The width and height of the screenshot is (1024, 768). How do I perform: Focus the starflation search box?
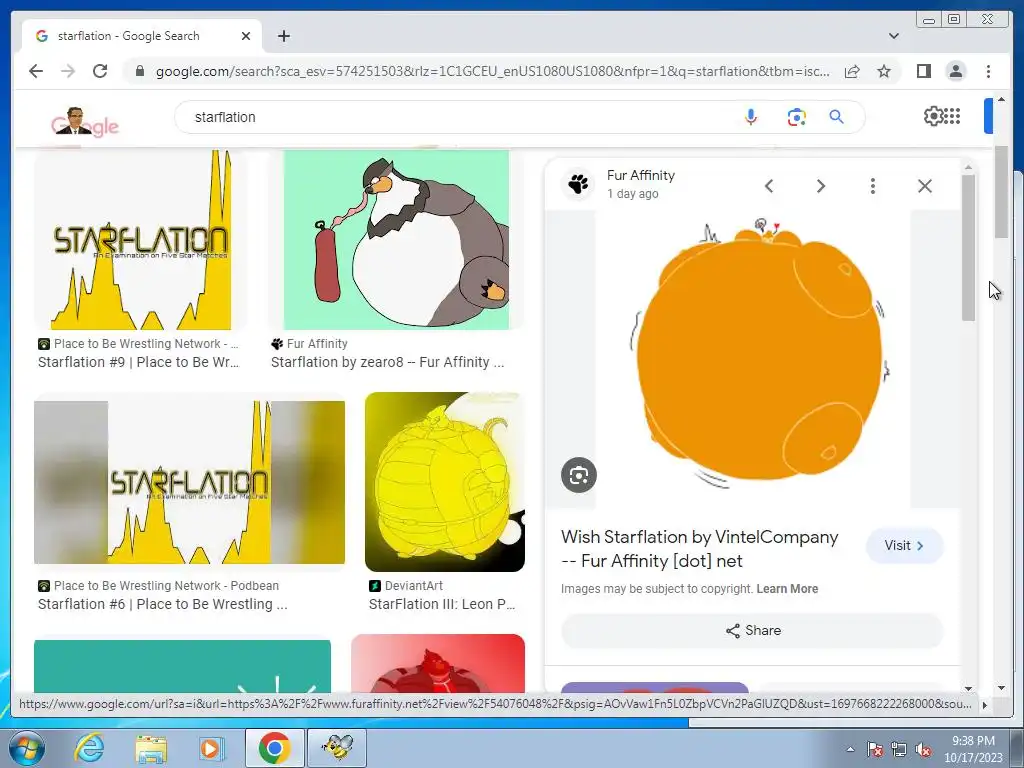[457, 117]
